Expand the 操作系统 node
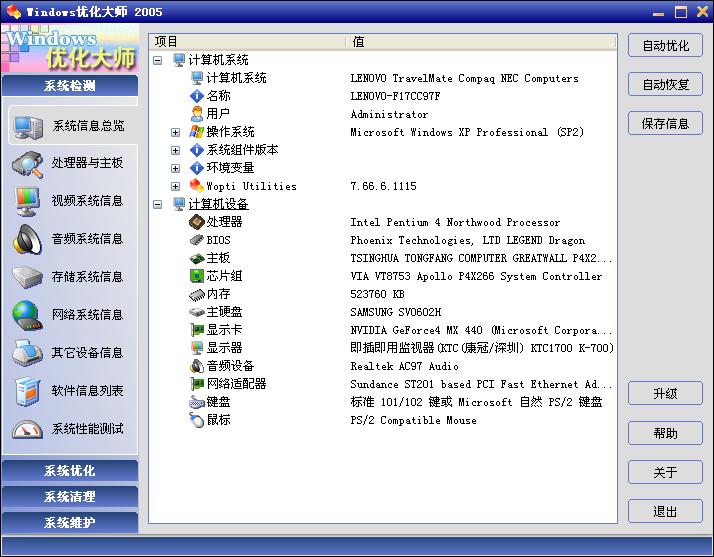This screenshot has width=714, height=557. click(x=175, y=133)
